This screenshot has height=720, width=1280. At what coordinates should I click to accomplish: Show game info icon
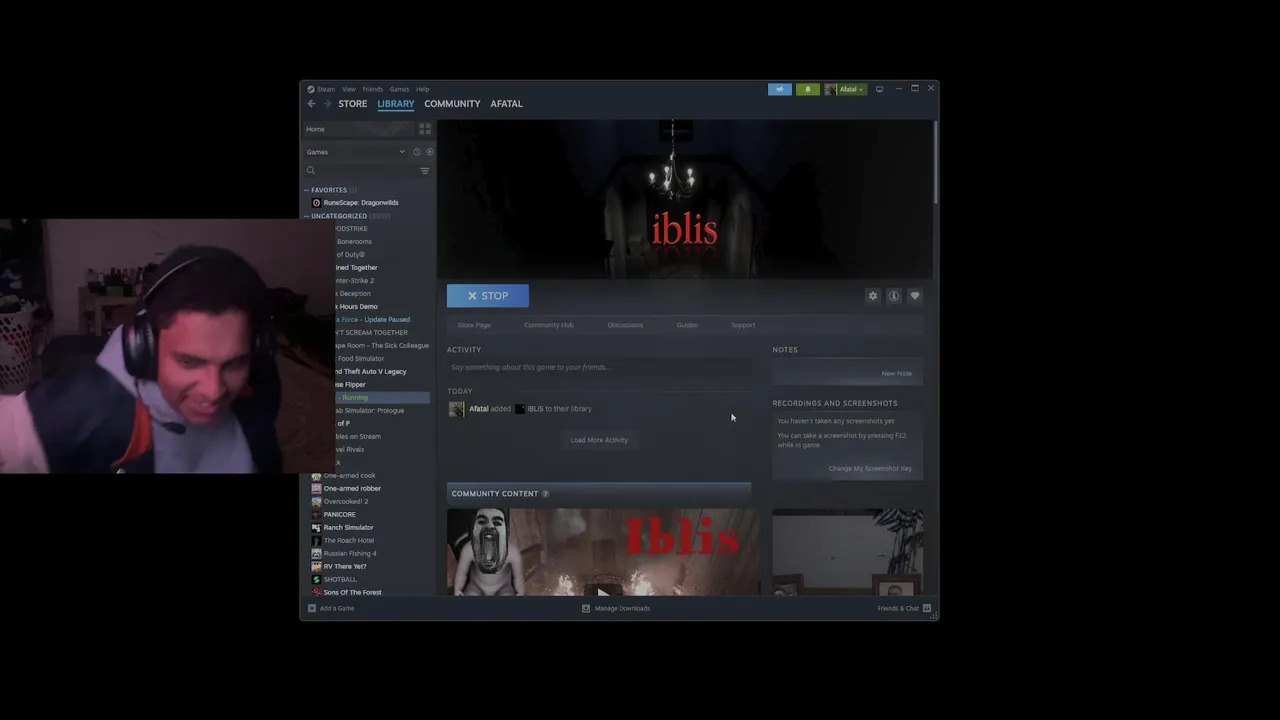point(894,296)
